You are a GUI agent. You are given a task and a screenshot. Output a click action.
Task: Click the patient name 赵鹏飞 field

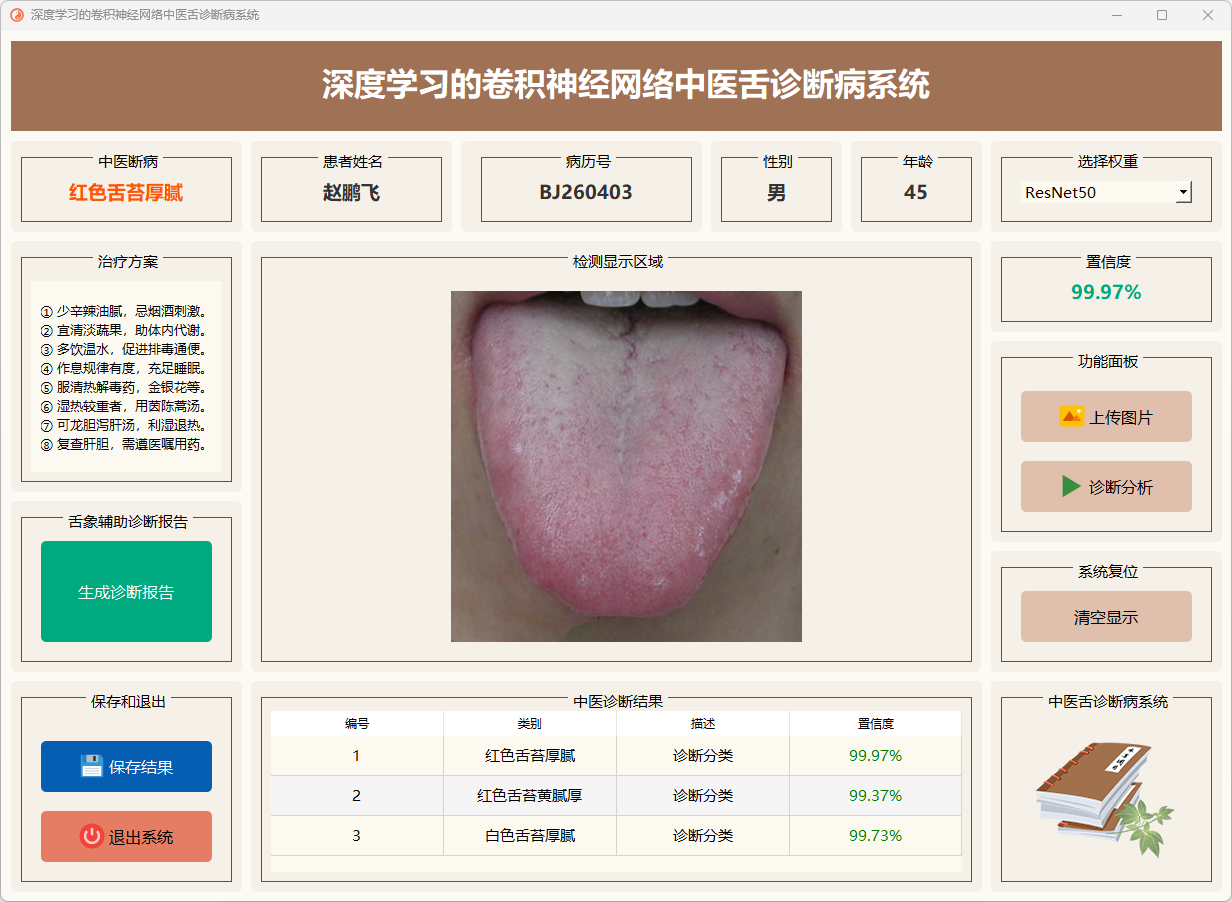[351, 193]
